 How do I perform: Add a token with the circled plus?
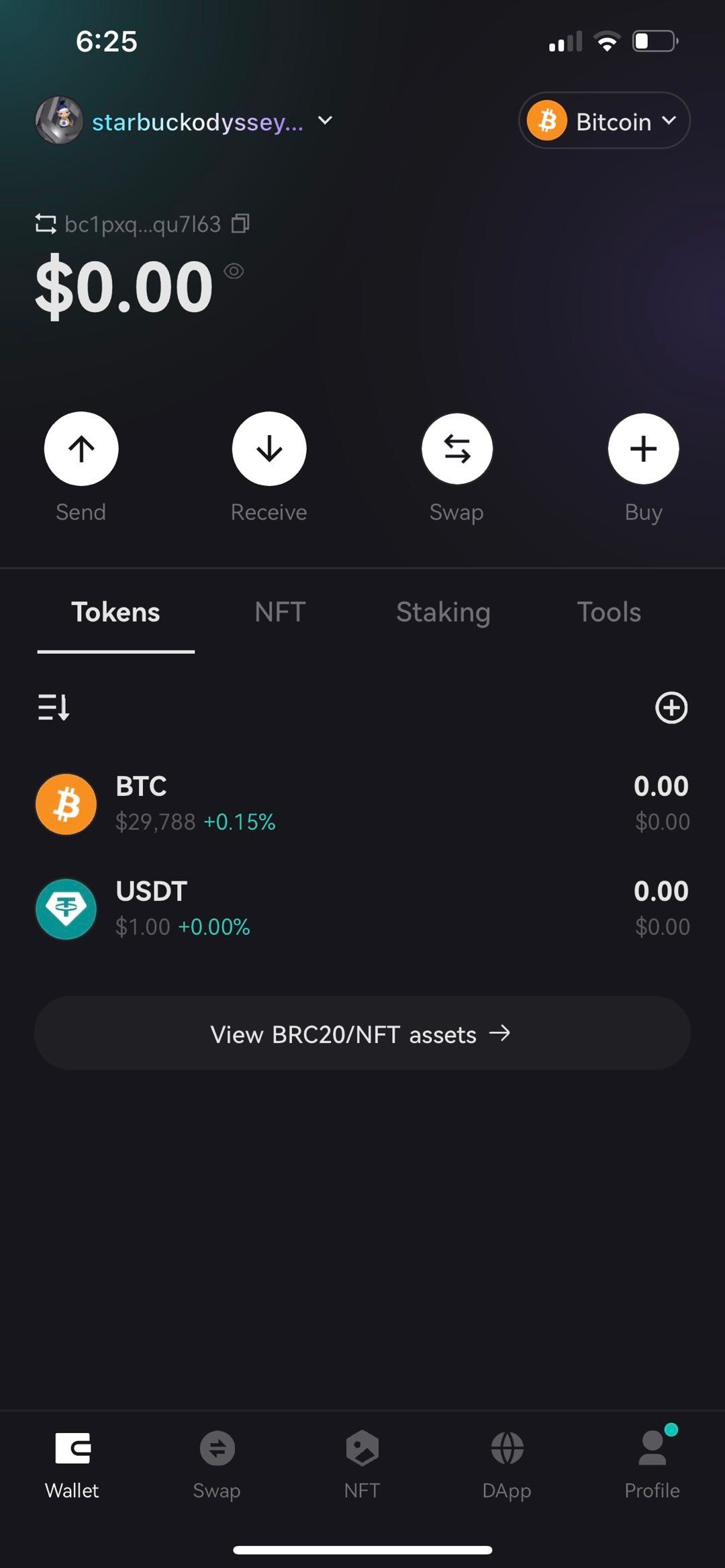pyautogui.click(x=671, y=707)
